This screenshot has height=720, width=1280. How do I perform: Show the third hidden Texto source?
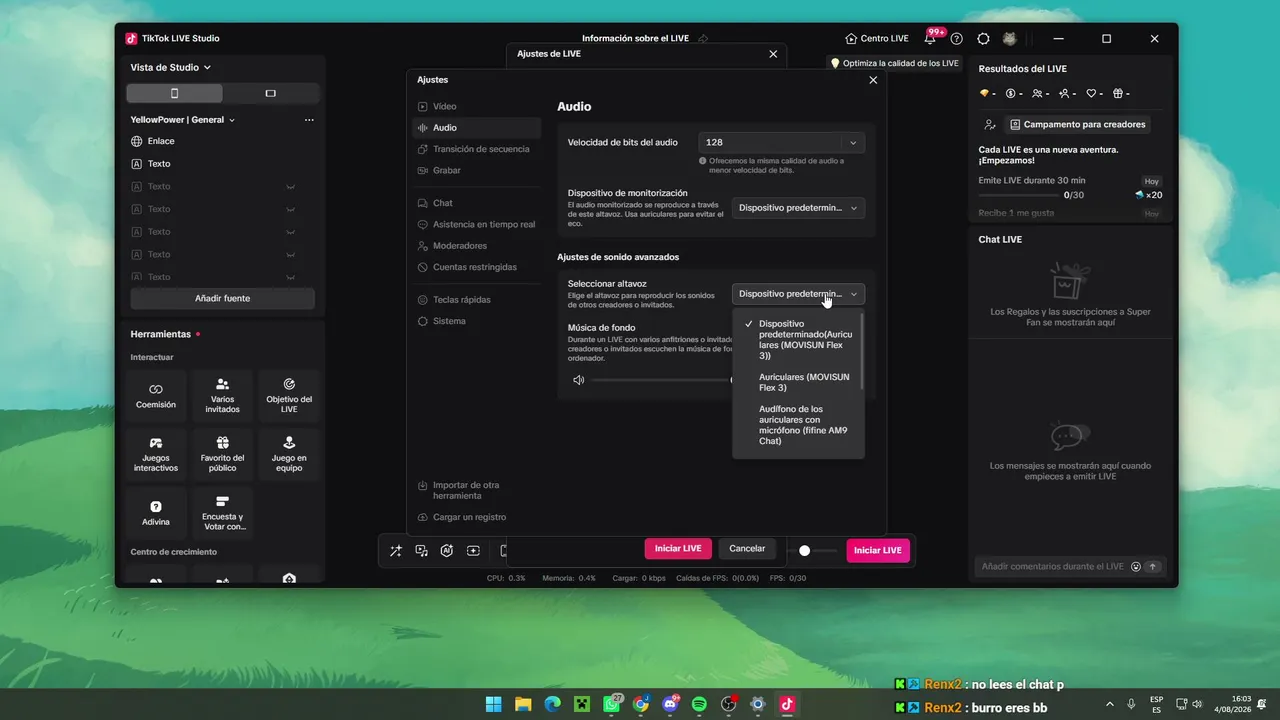coord(291,232)
